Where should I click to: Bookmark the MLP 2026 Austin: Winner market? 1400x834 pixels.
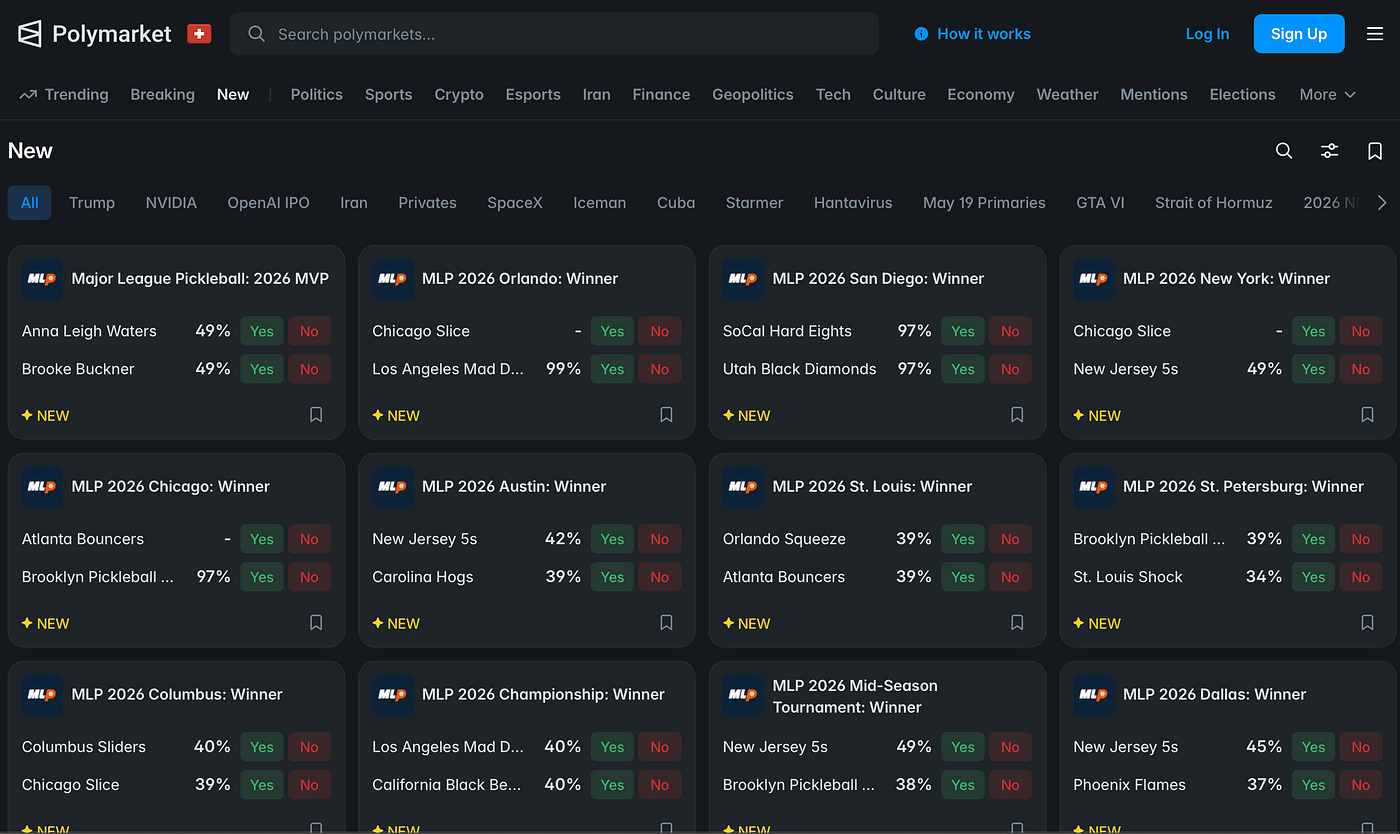point(666,623)
